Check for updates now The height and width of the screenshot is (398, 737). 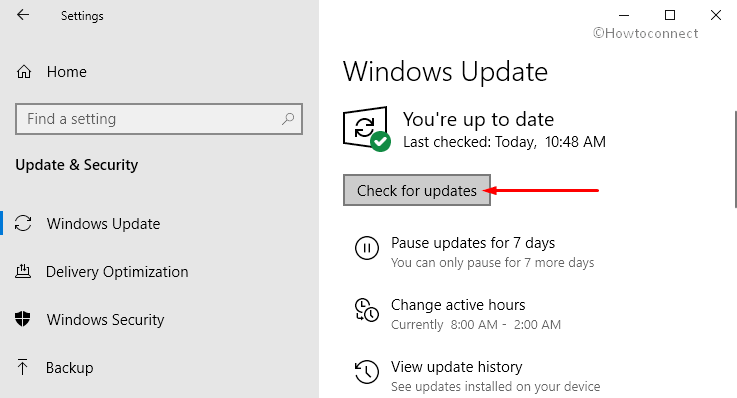tap(417, 190)
